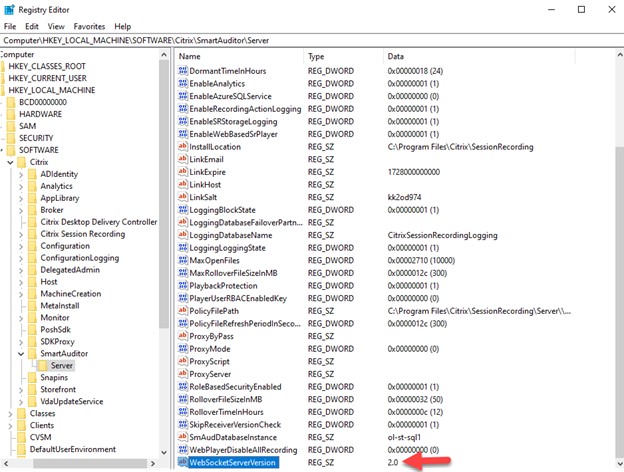Click the string icon of InstallLocation
This screenshot has width=624, height=472.
(x=183, y=146)
